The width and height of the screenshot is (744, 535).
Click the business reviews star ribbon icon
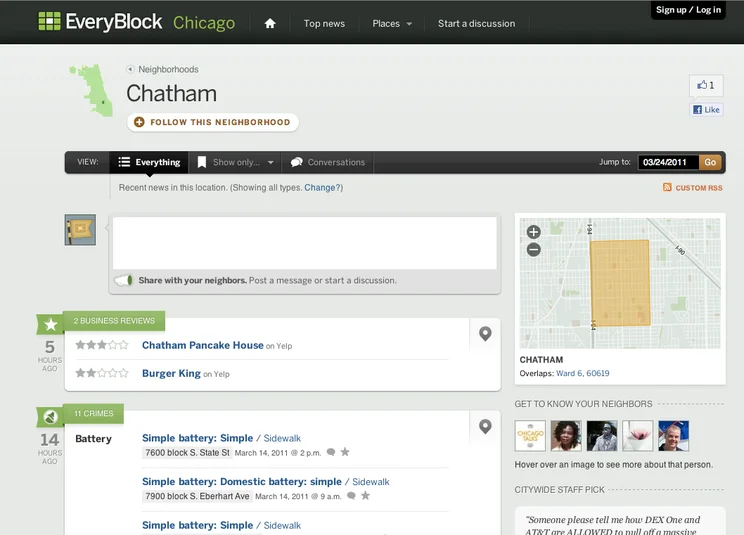pos(50,324)
